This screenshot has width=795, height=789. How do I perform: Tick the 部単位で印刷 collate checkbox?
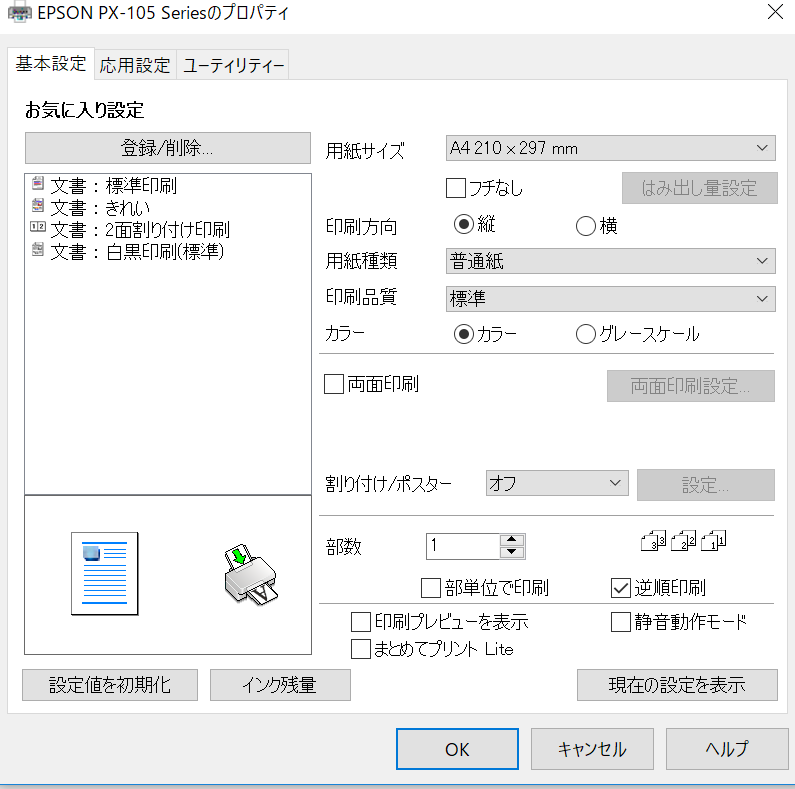tap(431, 588)
